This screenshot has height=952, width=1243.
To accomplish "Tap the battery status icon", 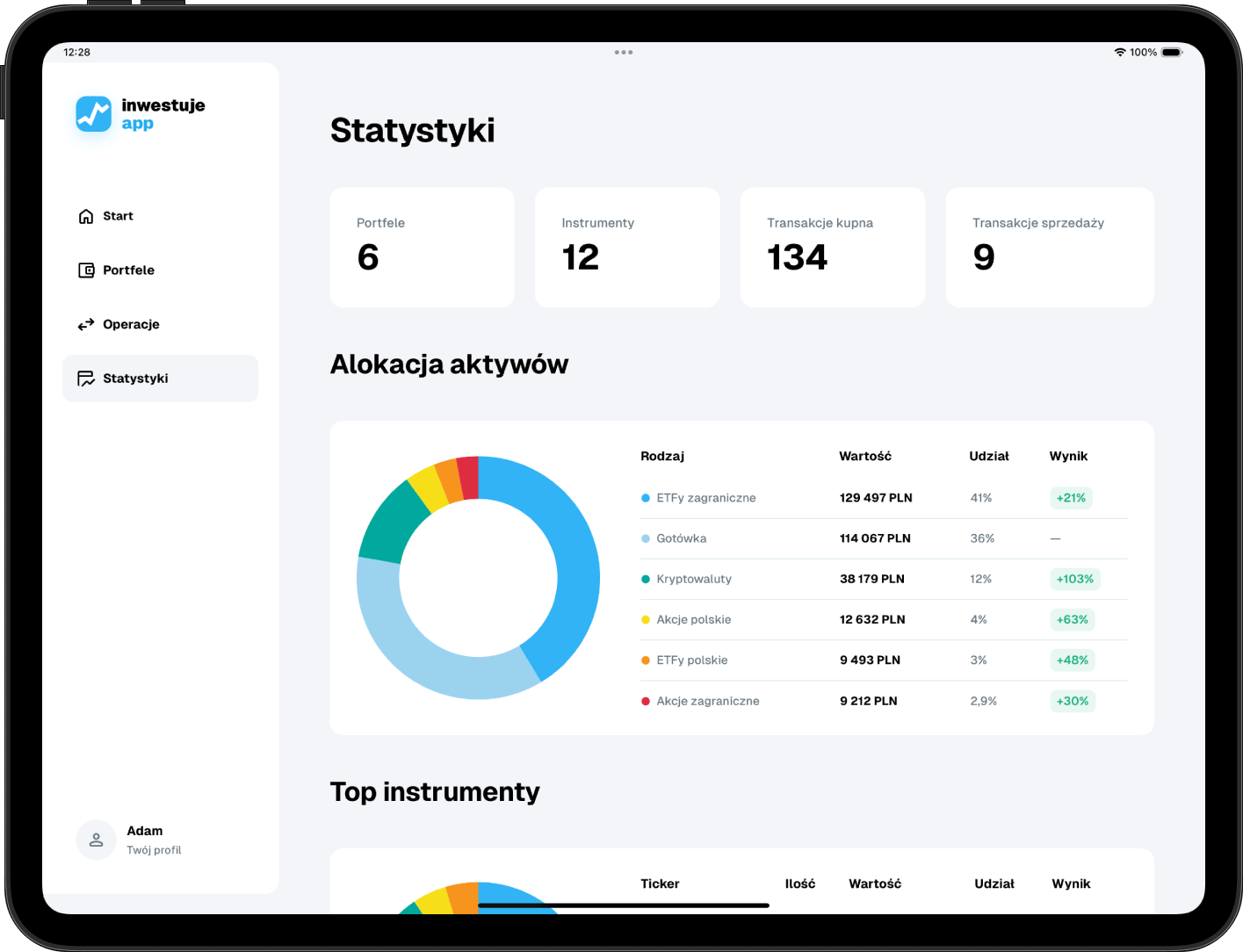I will [1172, 53].
